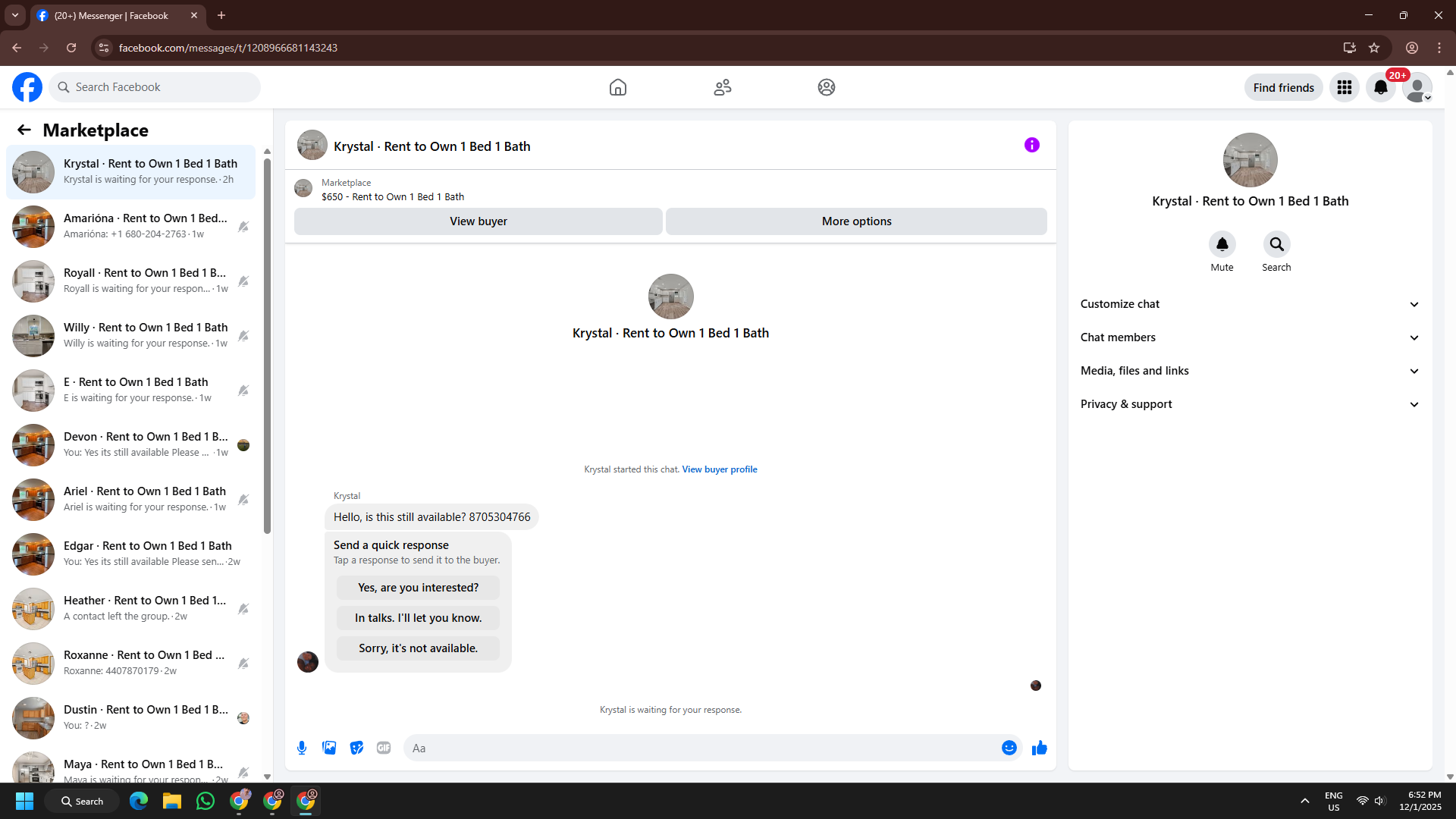Expand the Chat members section
Screen dimensions: 1456x819
tap(1250, 337)
